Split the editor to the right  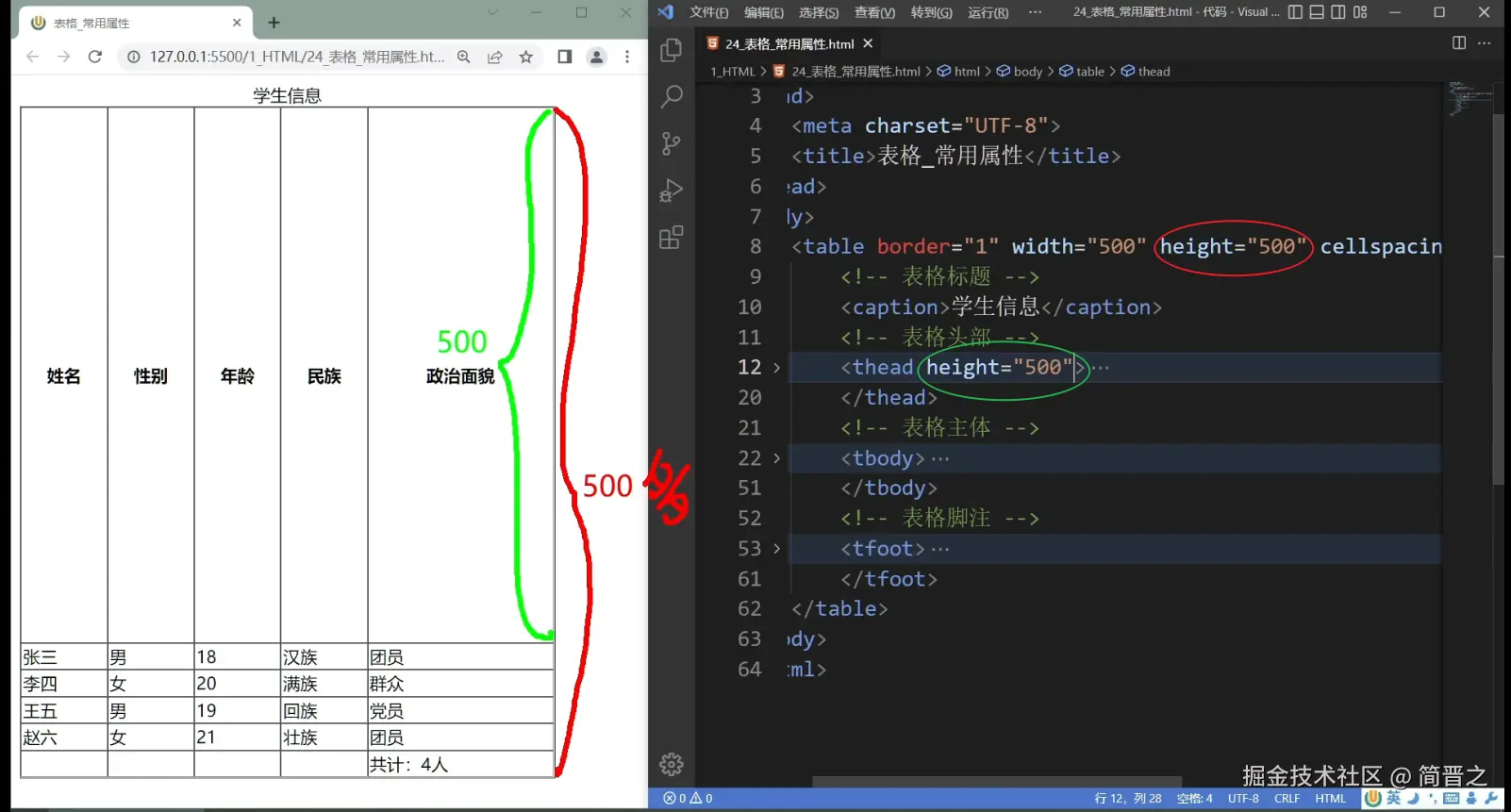[x=1459, y=43]
